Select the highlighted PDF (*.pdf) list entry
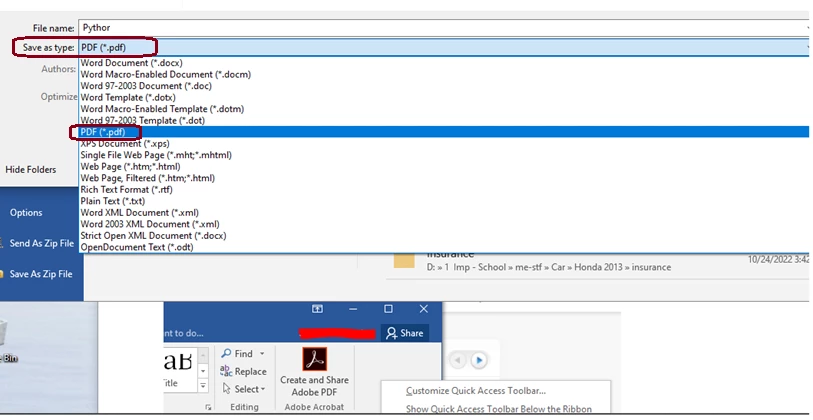The image size is (813, 420). tap(444, 132)
